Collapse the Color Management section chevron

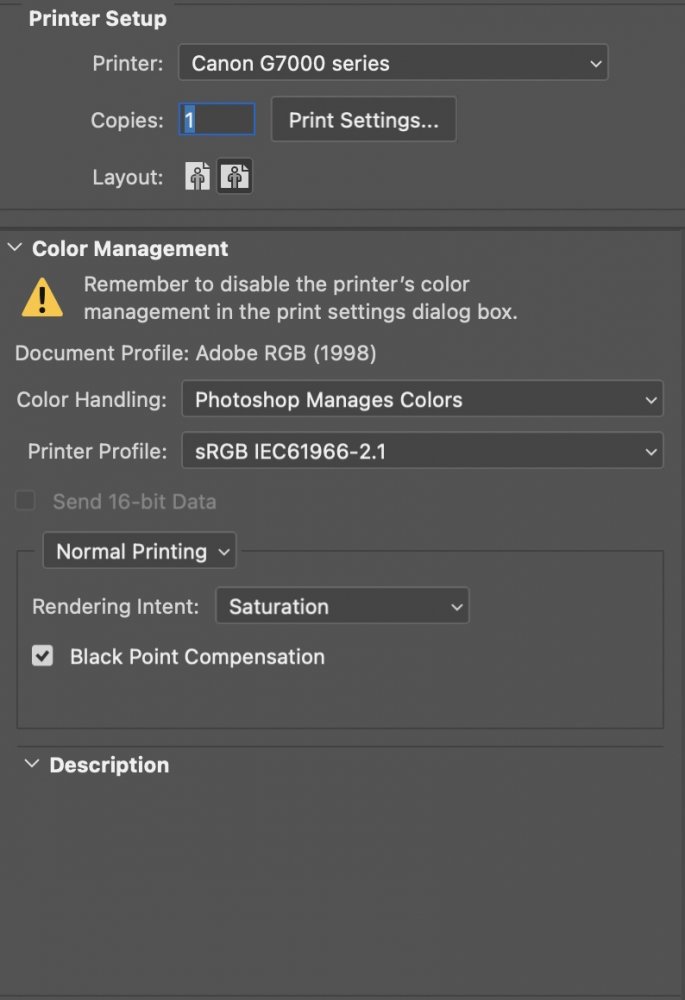pyautogui.click(x=15, y=249)
